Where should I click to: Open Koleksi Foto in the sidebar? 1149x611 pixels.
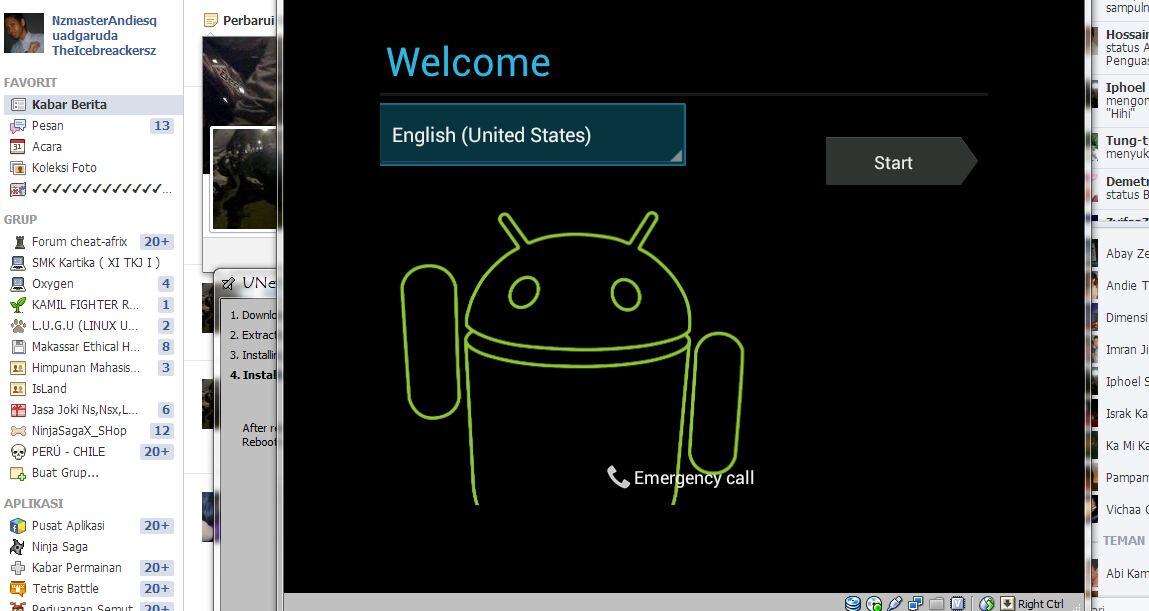(x=64, y=168)
